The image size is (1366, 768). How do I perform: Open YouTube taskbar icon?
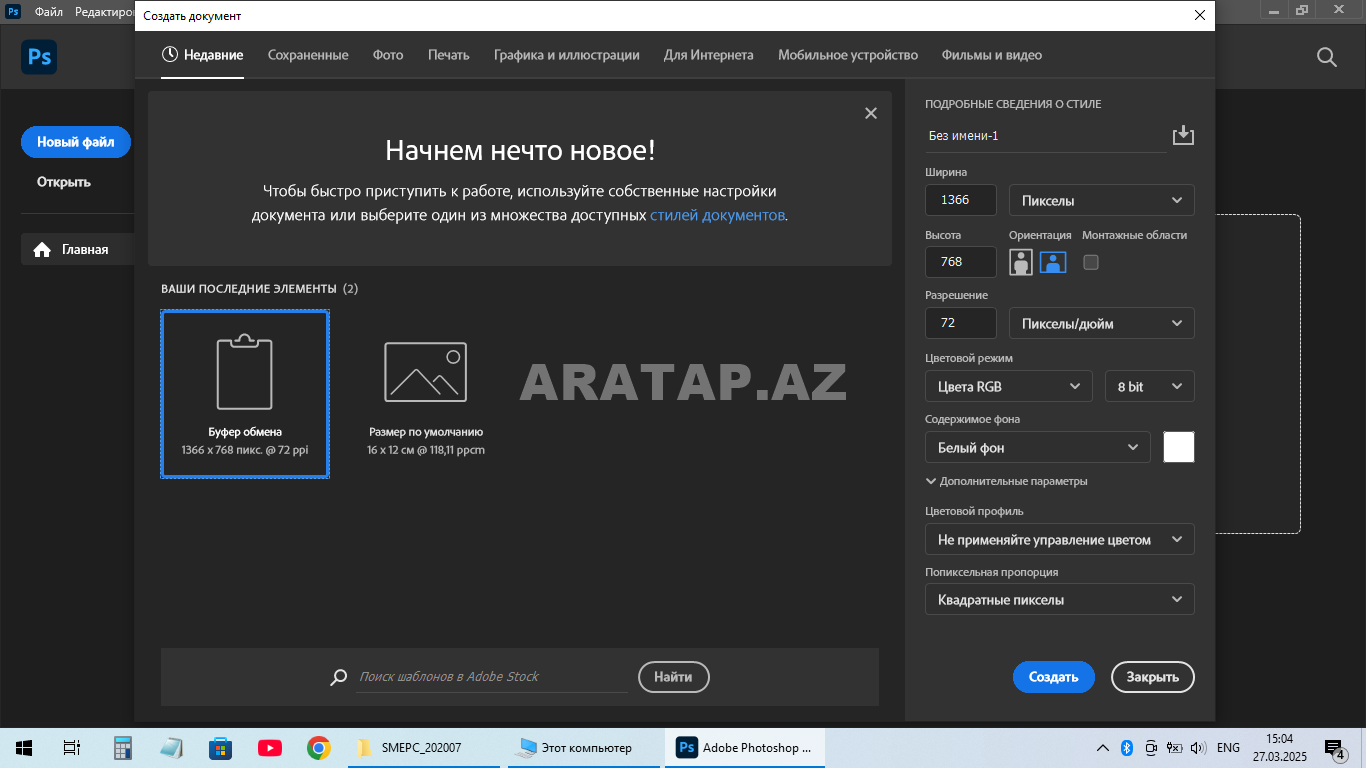pos(269,747)
